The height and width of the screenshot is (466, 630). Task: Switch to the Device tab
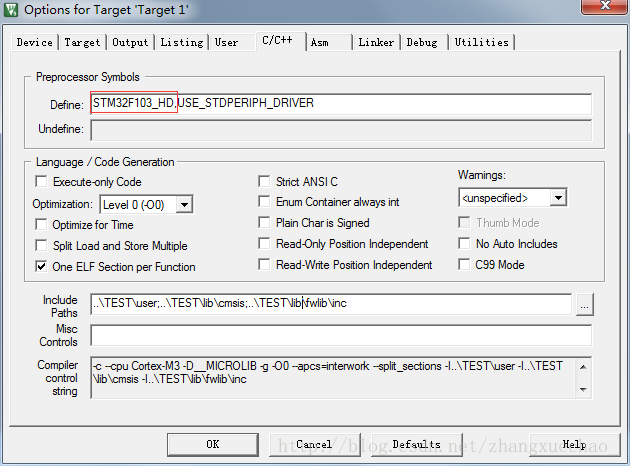coord(35,43)
